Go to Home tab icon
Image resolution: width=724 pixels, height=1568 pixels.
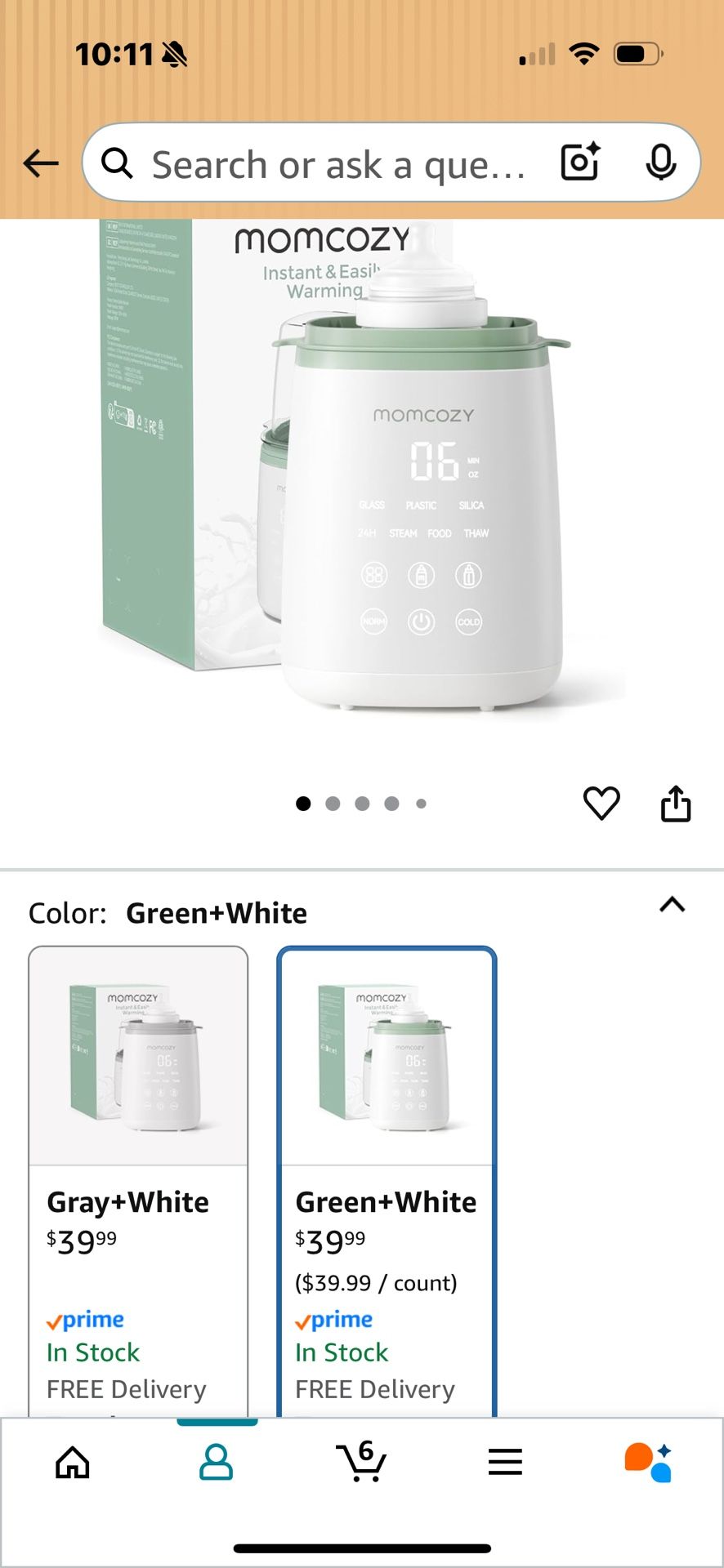click(x=73, y=1462)
